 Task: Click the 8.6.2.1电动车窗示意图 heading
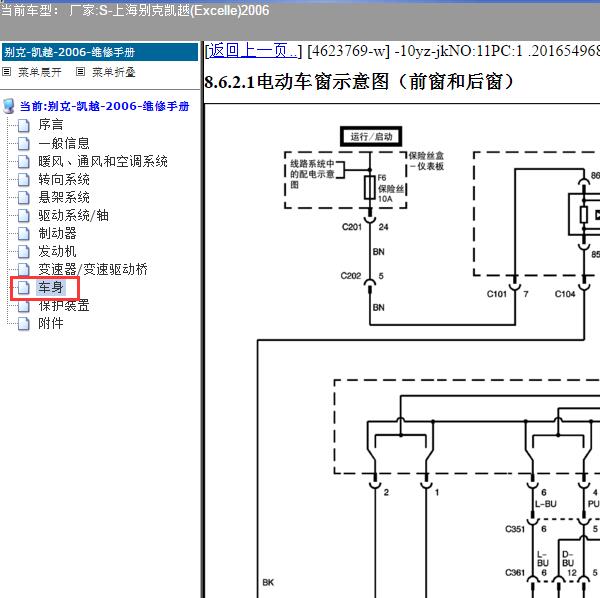(x=359, y=81)
